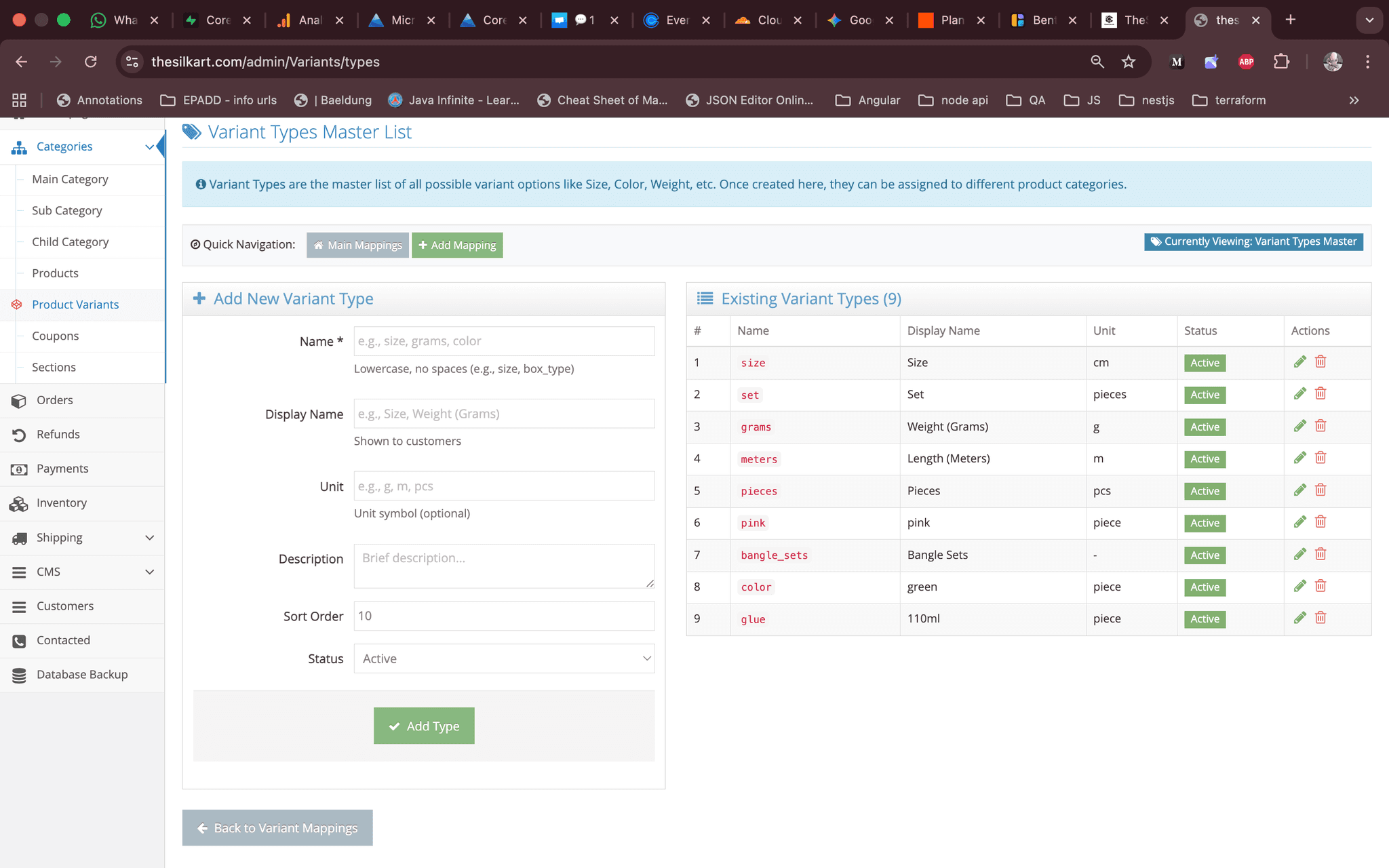The height and width of the screenshot is (868, 1389).
Task: Click the Database Backup sidebar icon
Action: point(18,674)
